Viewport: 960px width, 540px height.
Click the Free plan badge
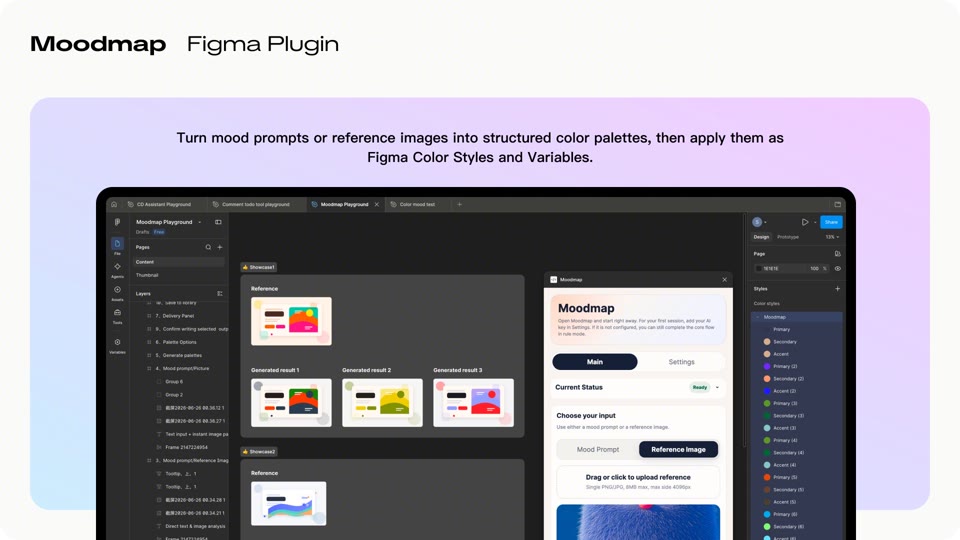(159, 232)
